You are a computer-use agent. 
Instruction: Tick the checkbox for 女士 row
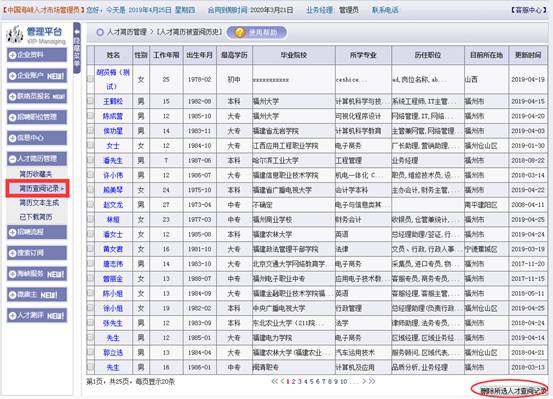(91, 145)
